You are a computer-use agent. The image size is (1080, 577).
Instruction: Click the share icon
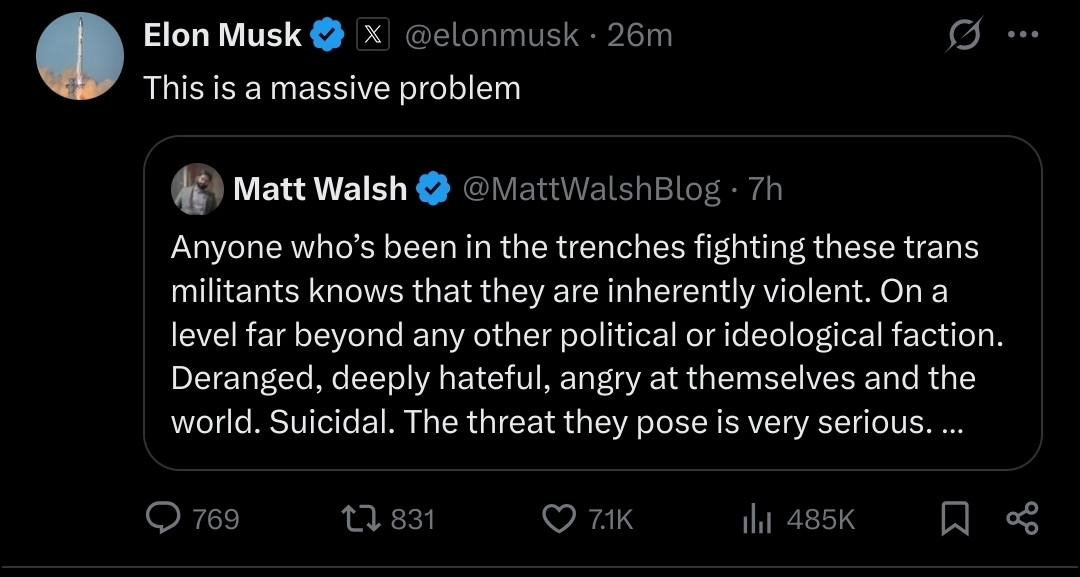click(1022, 518)
